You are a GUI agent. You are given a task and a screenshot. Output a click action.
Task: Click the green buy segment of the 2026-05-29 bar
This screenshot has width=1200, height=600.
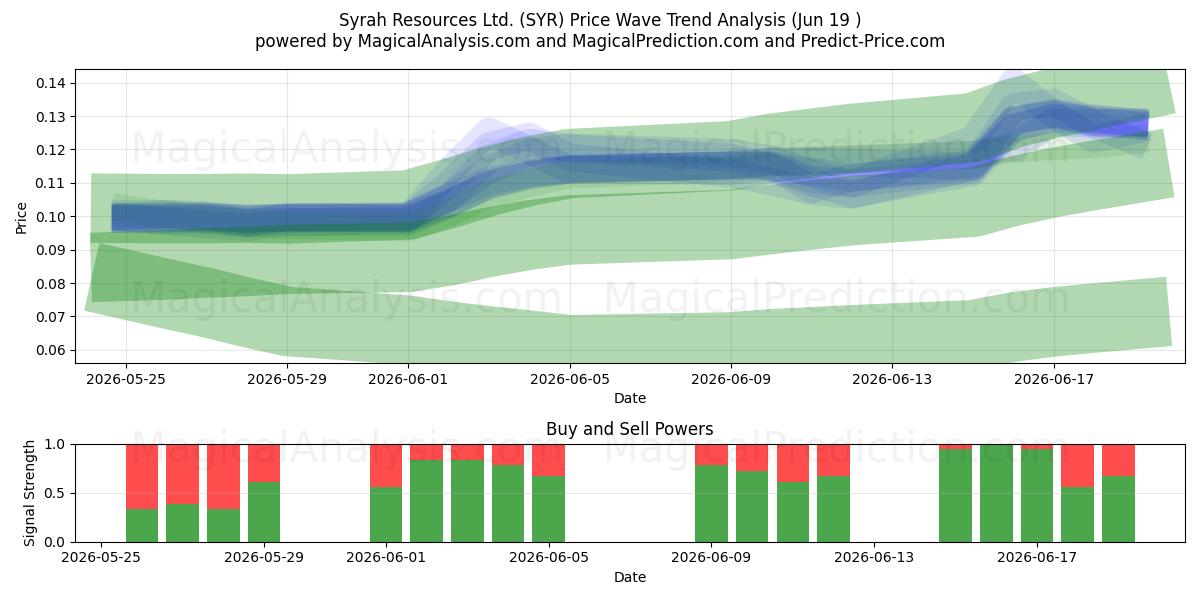click(x=264, y=512)
